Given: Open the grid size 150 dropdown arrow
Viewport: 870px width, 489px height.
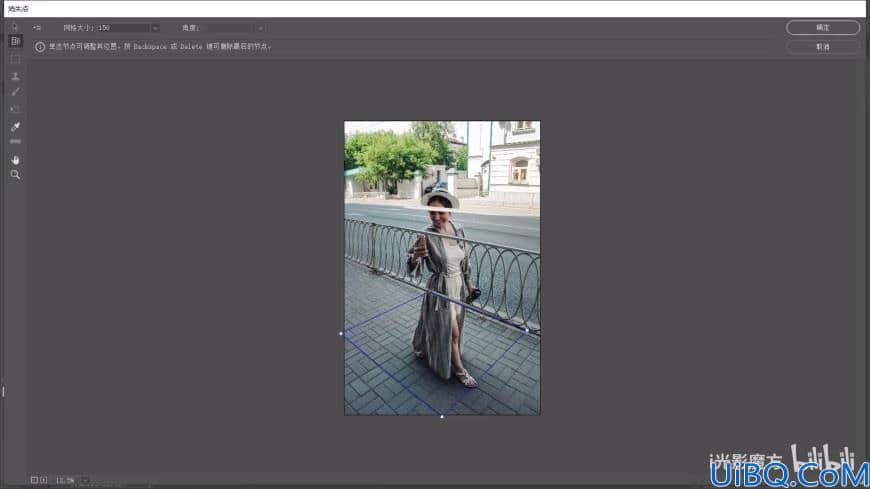Looking at the screenshot, I should click(155, 28).
